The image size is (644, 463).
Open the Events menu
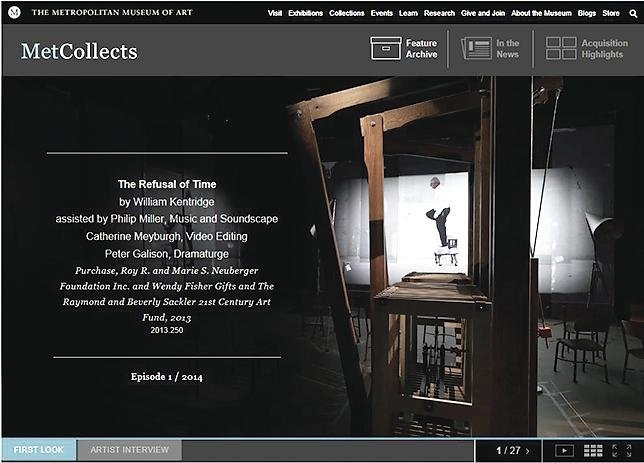click(x=382, y=13)
